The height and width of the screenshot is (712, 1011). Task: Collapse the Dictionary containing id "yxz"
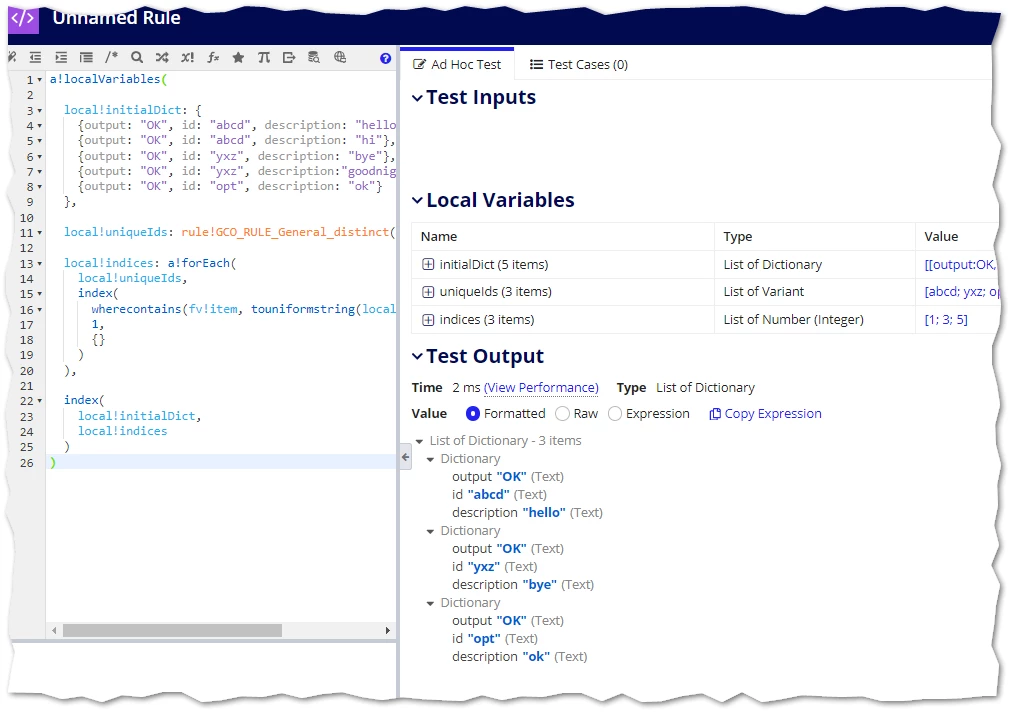430,531
